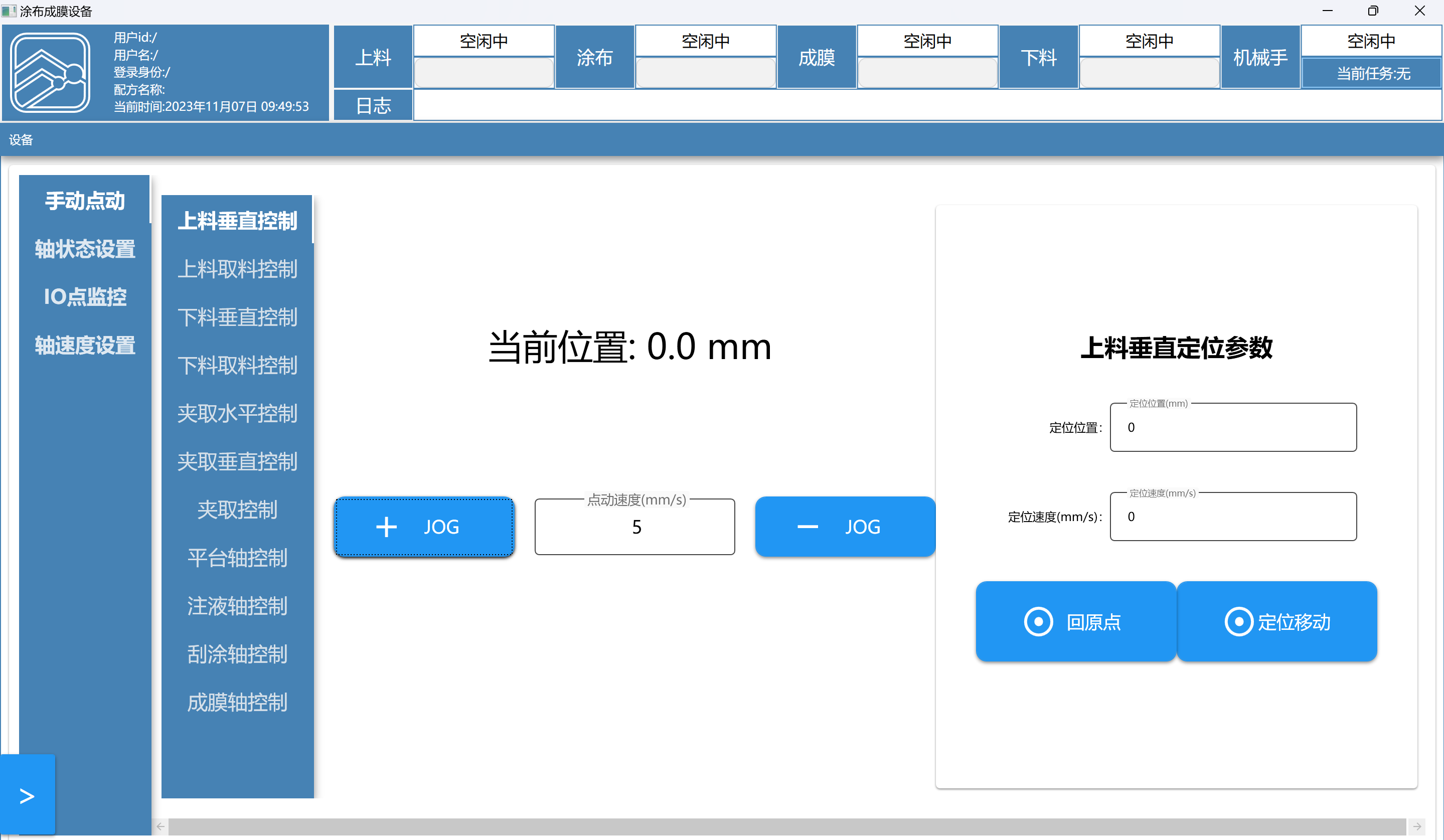This screenshot has width=1444, height=840.
Task: Open the 轴速度设置 tab
Action: [x=85, y=345]
